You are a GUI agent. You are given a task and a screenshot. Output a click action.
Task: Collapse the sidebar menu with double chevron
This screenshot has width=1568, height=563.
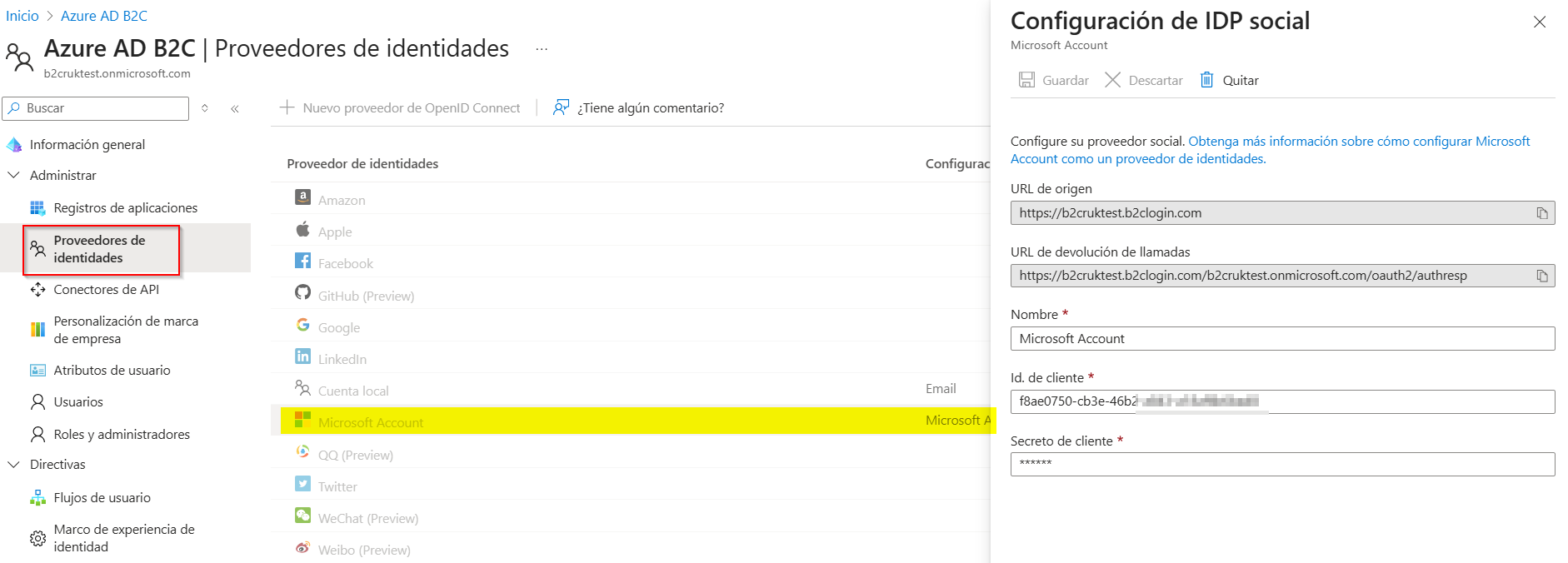pyautogui.click(x=235, y=108)
